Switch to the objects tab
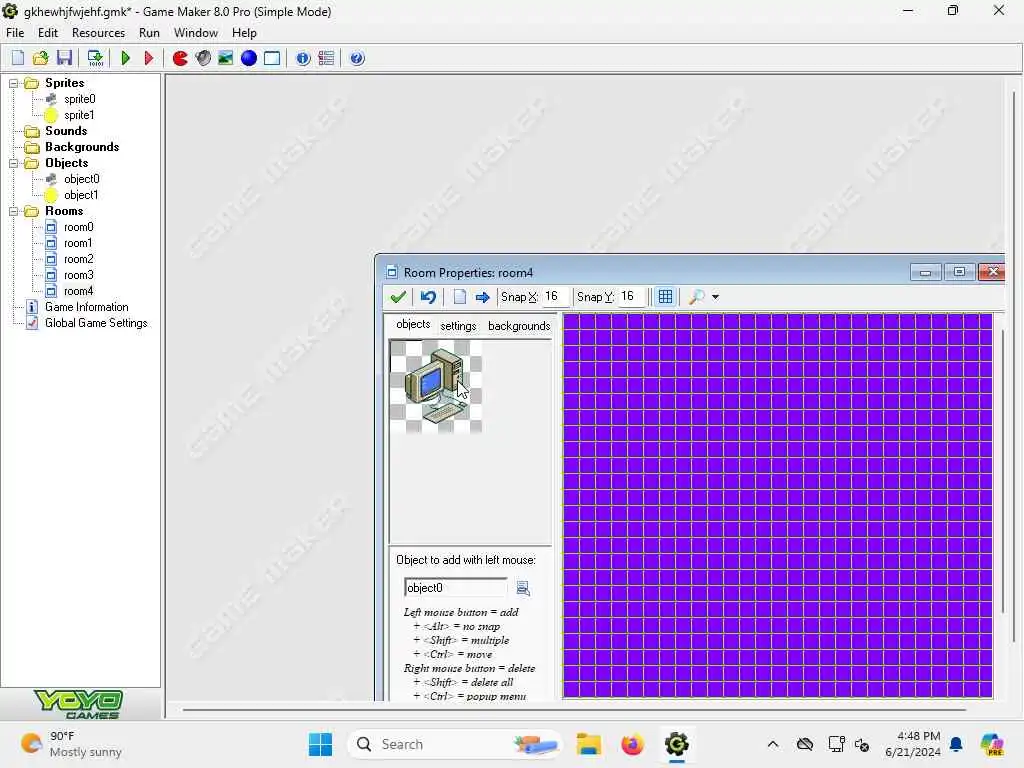This screenshot has height=768, width=1024. [413, 325]
